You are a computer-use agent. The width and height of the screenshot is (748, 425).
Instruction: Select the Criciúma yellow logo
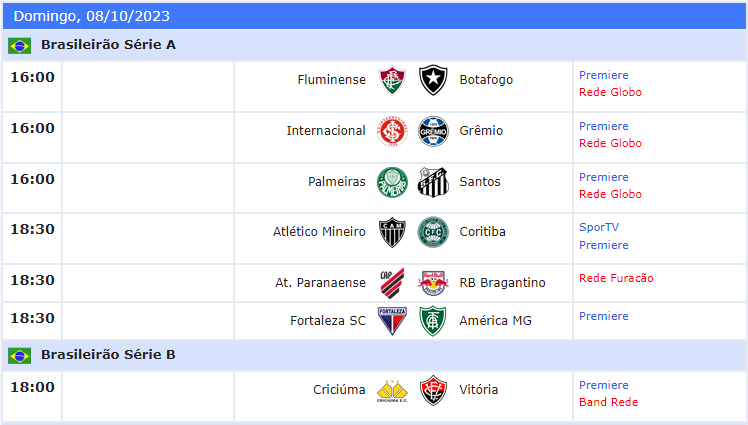(x=392, y=391)
